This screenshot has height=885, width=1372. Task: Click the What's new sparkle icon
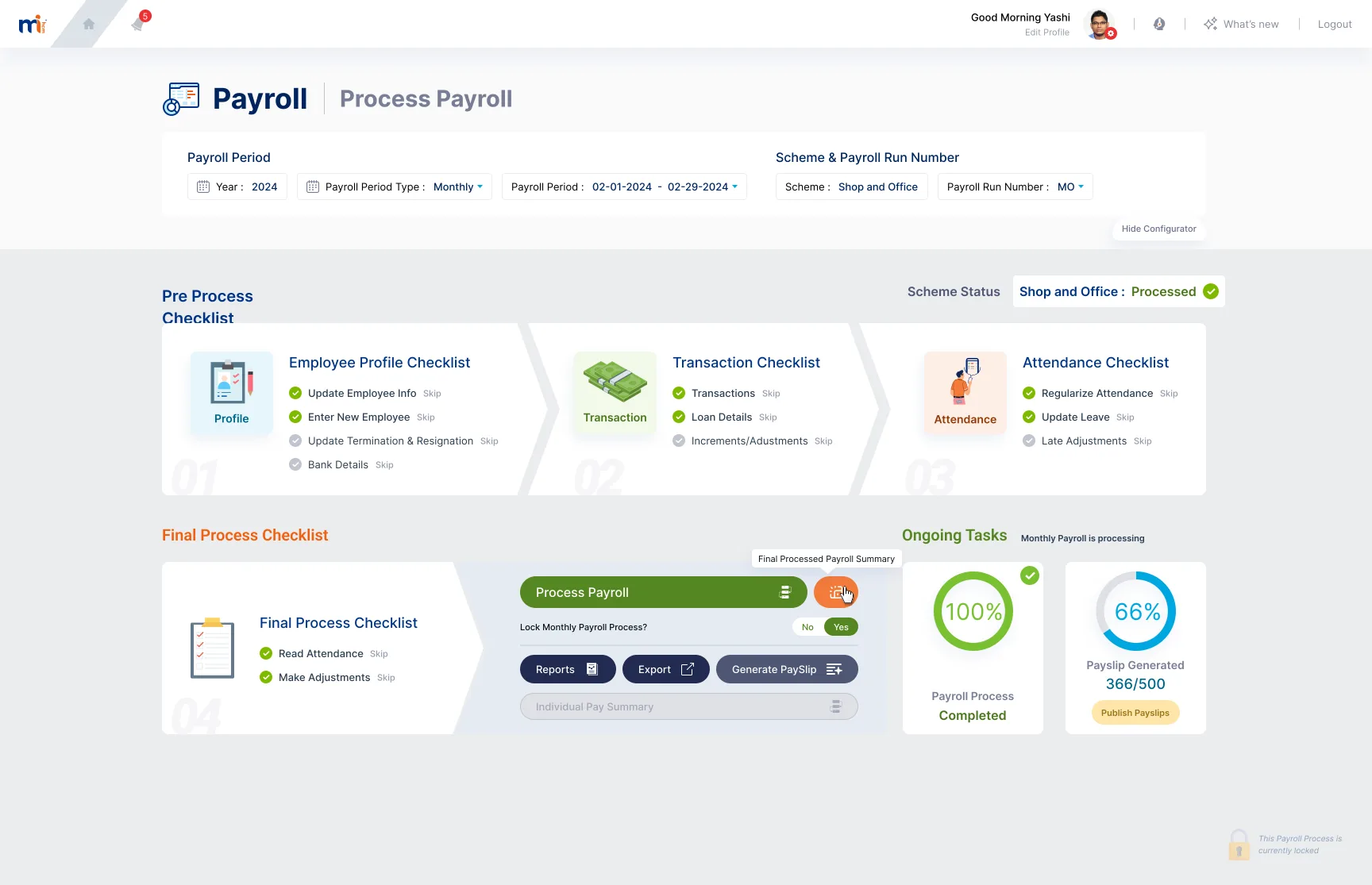(x=1210, y=24)
